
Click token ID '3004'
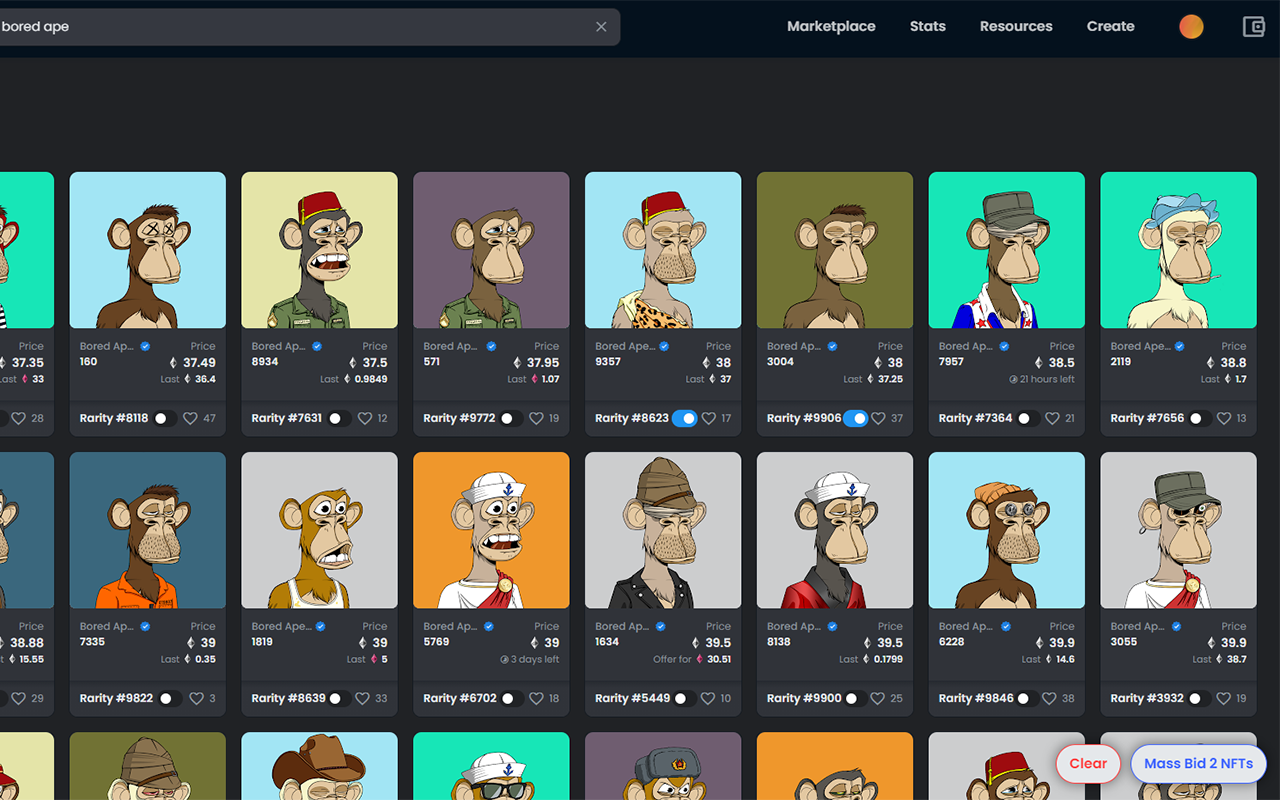point(780,361)
